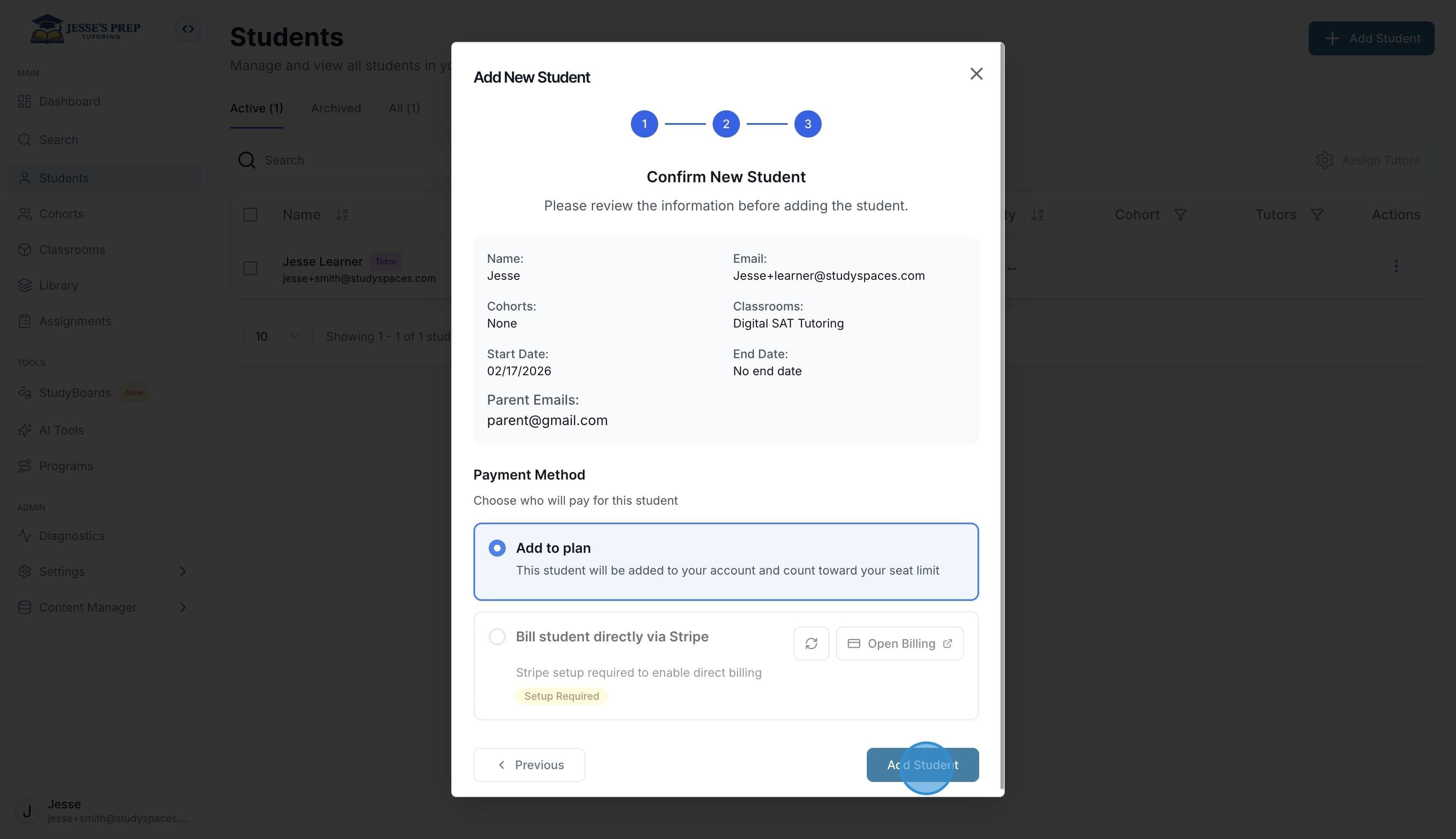Click the StudyBoards icon
Image resolution: width=1456 pixels, height=839 pixels.
(x=24, y=392)
